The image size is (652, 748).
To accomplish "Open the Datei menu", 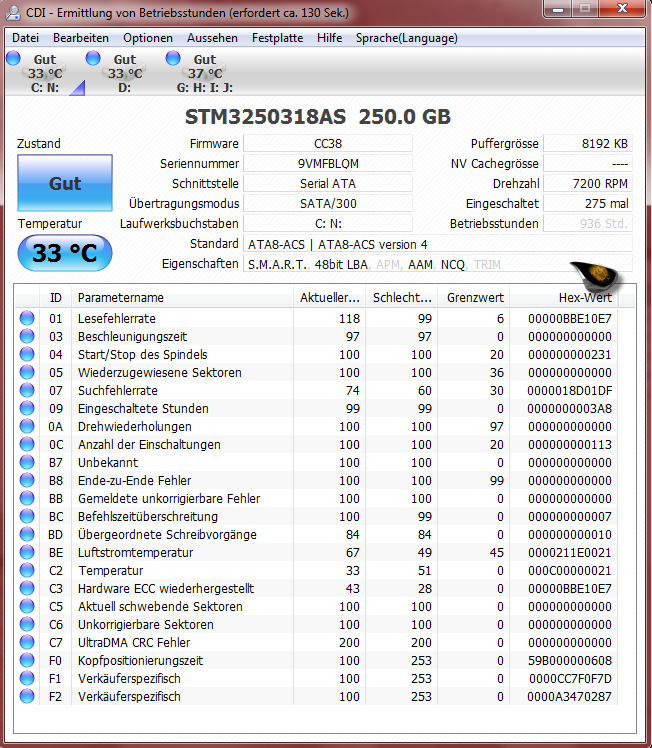I will coord(25,38).
